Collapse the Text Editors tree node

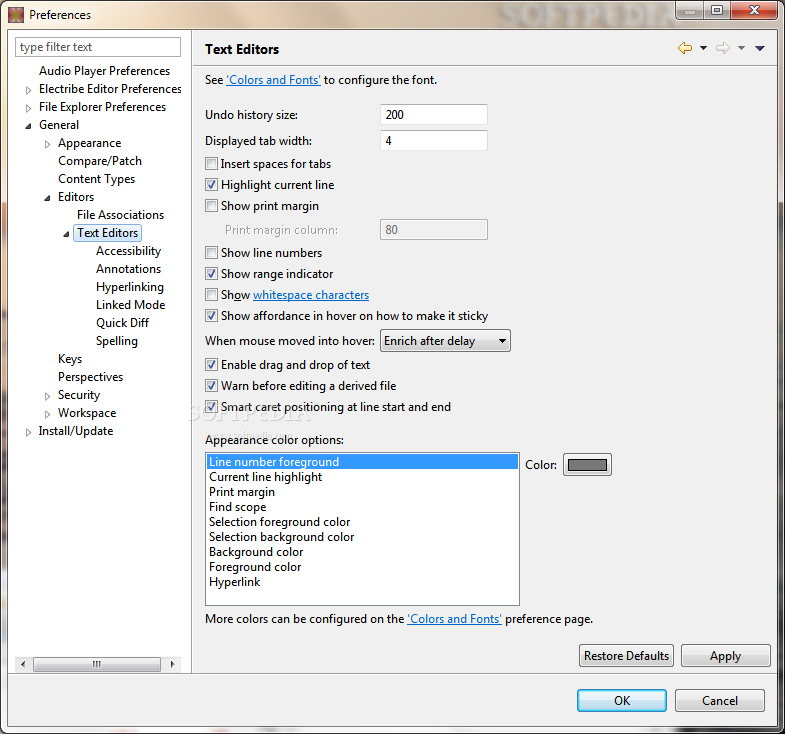pos(67,234)
